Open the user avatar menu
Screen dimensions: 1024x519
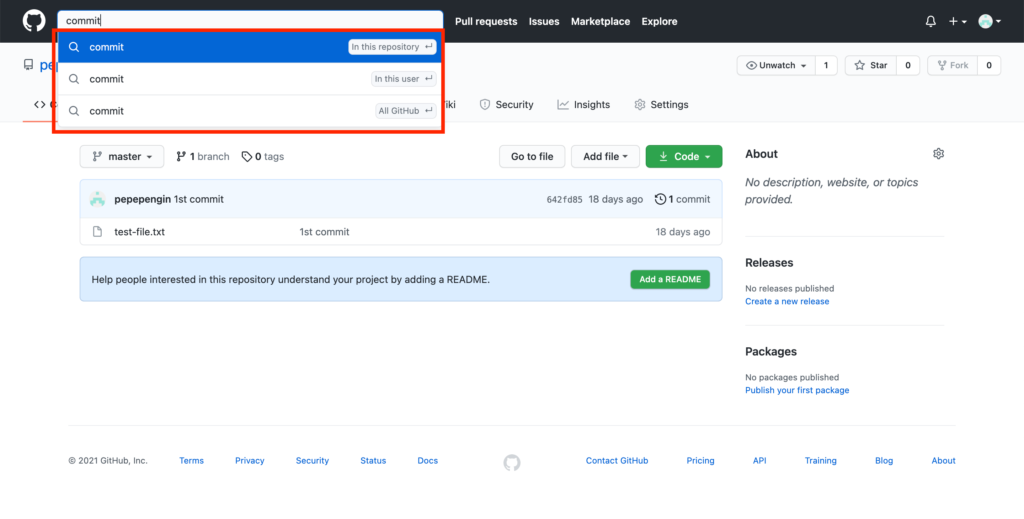click(989, 22)
